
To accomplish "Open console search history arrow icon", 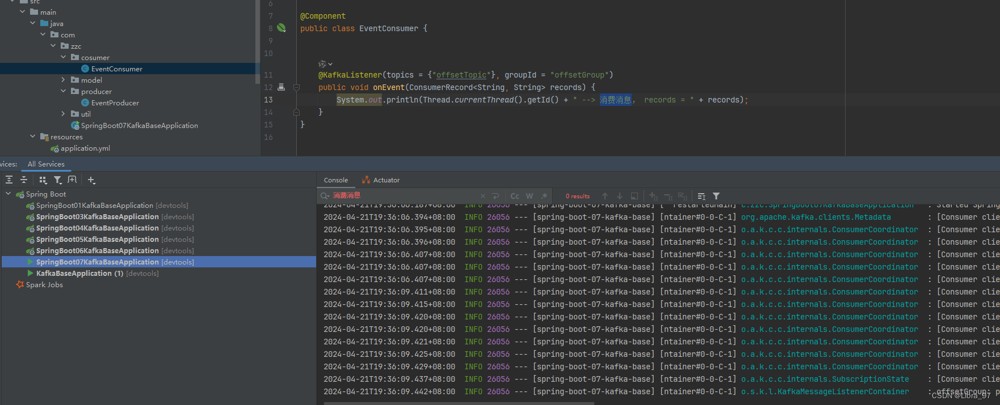I will 495,196.
